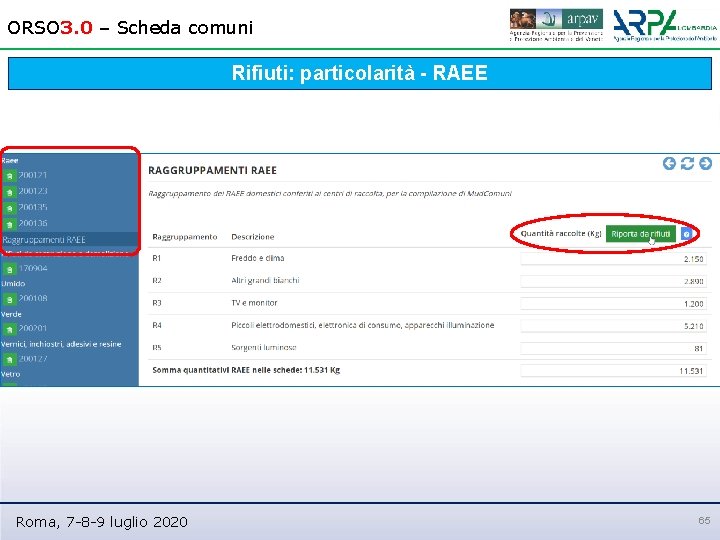This screenshot has height=540, width=720.
Task: Click the Somma quantitativi RAEE nelle schede label
Action: point(246,370)
